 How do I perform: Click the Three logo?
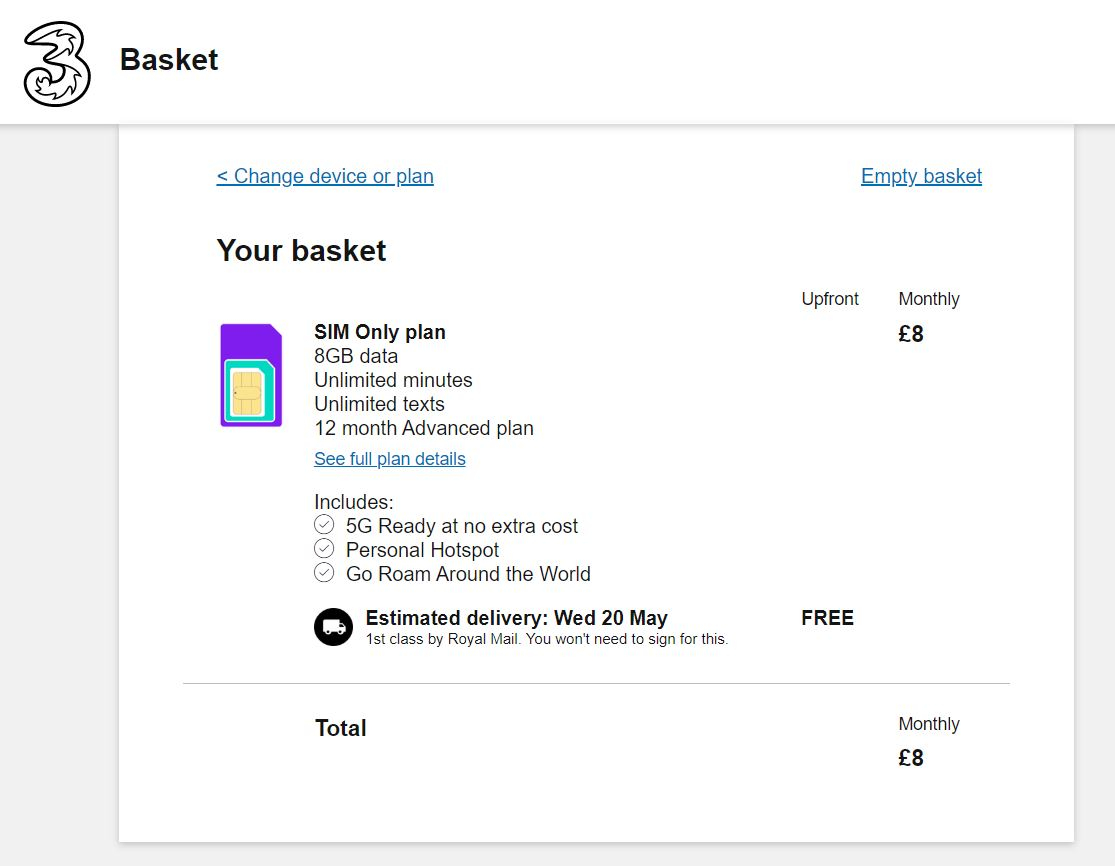click(x=57, y=64)
